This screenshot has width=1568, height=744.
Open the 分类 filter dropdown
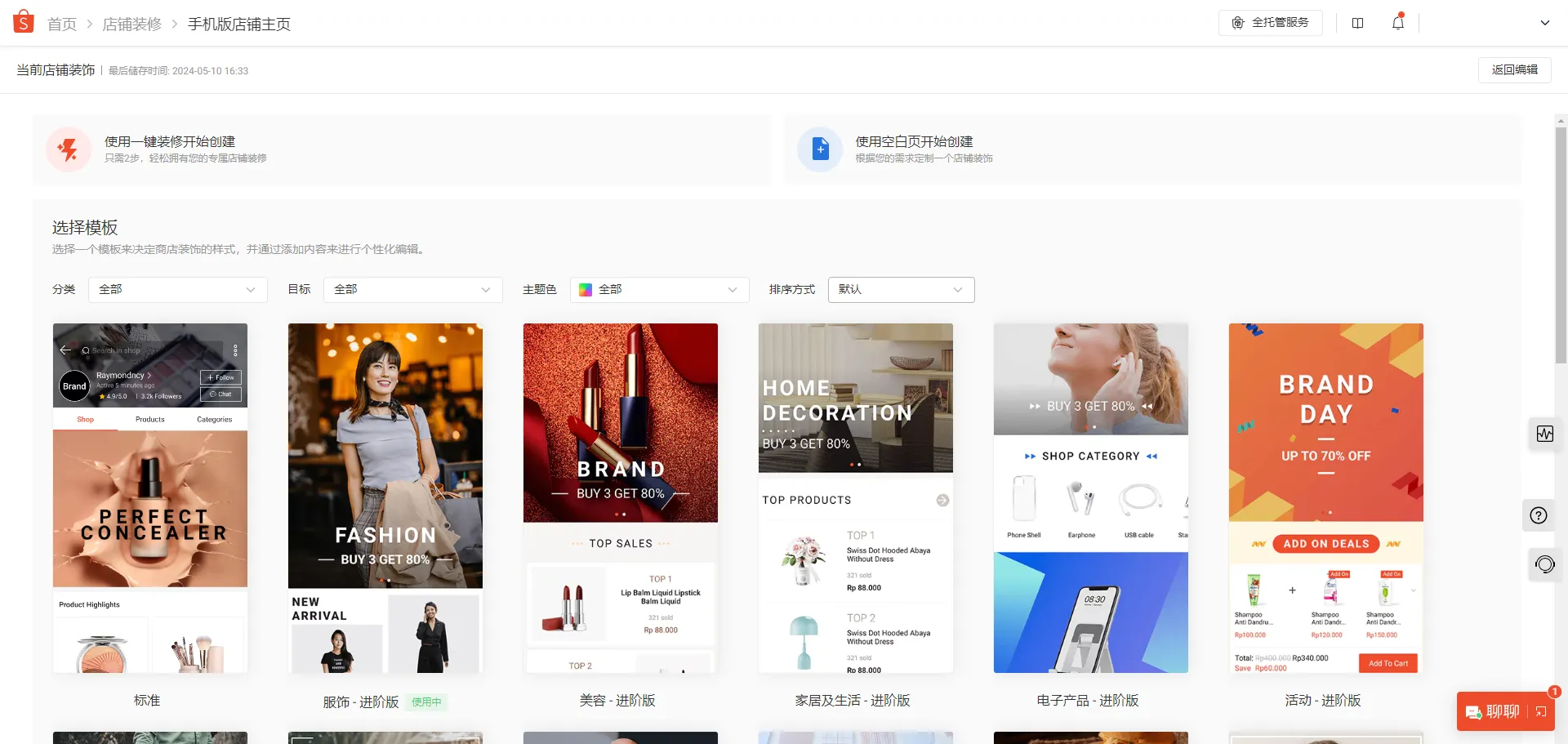(x=176, y=289)
